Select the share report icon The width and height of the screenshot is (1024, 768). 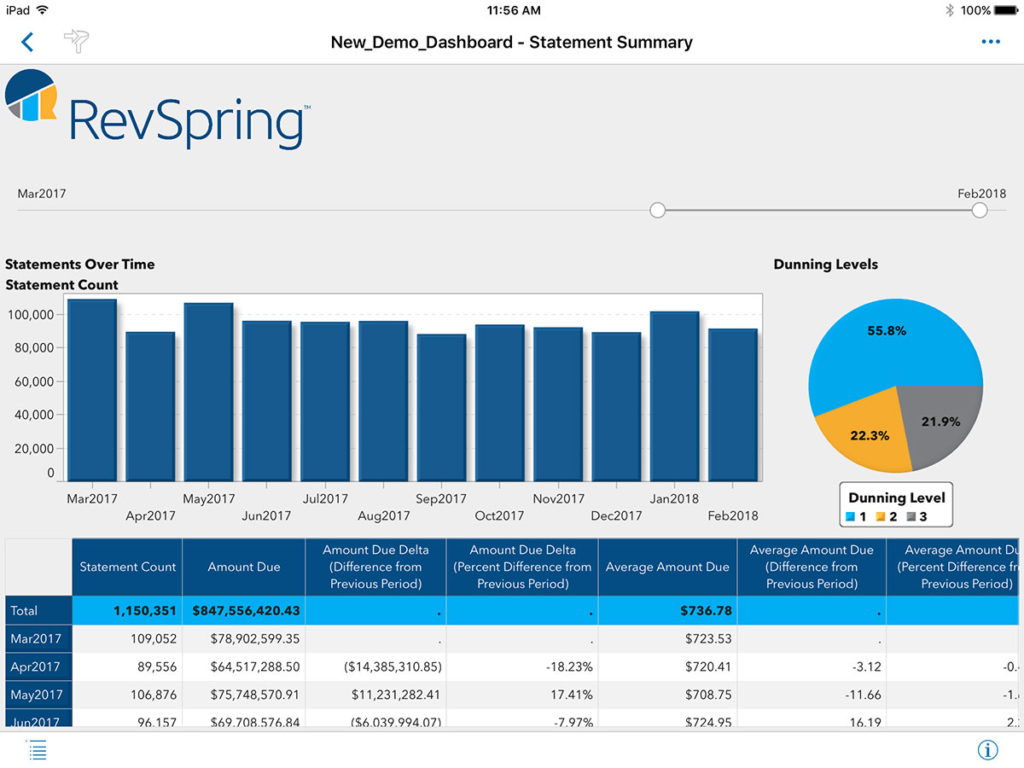77,42
